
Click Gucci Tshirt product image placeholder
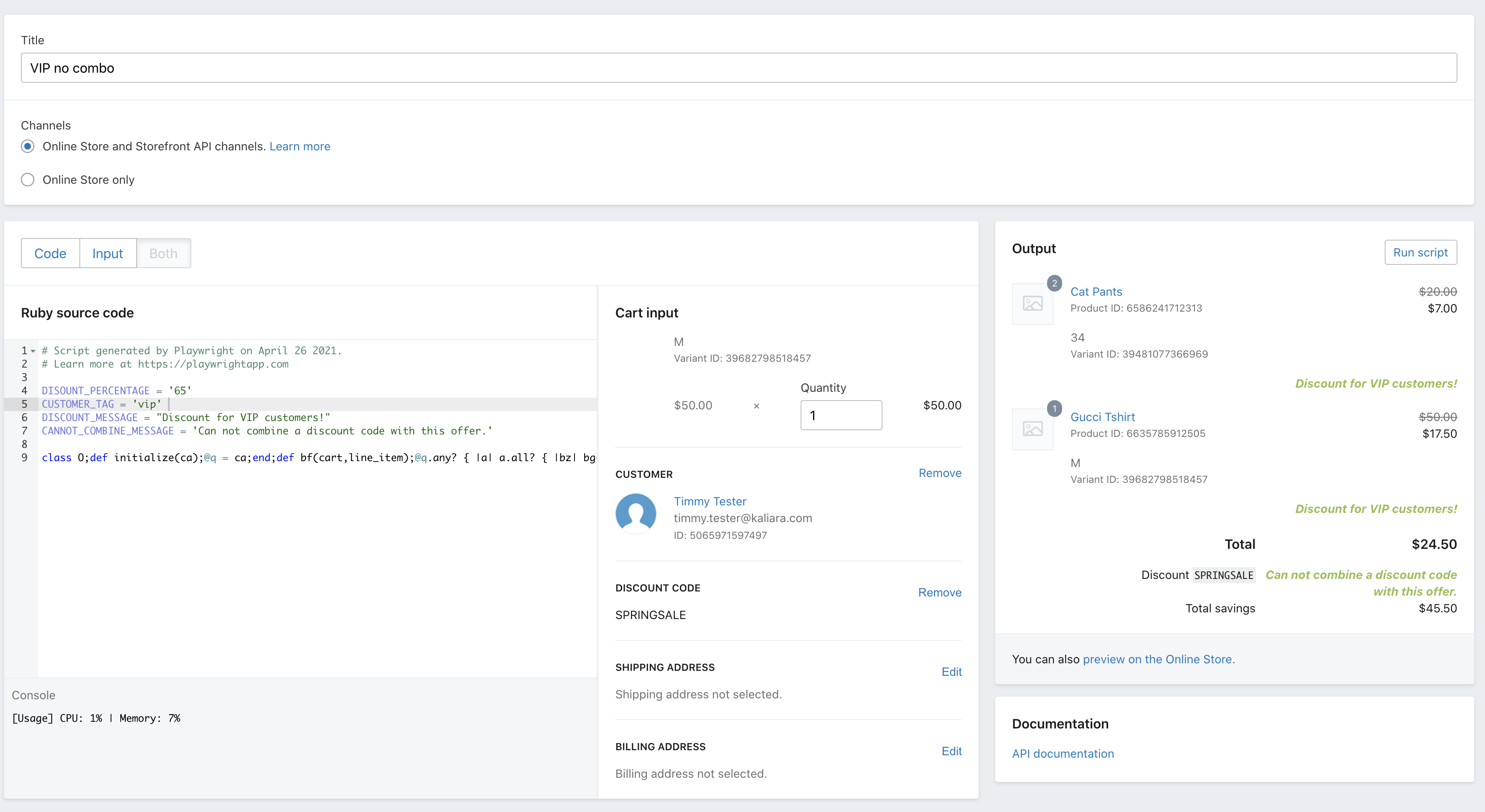coord(1032,429)
